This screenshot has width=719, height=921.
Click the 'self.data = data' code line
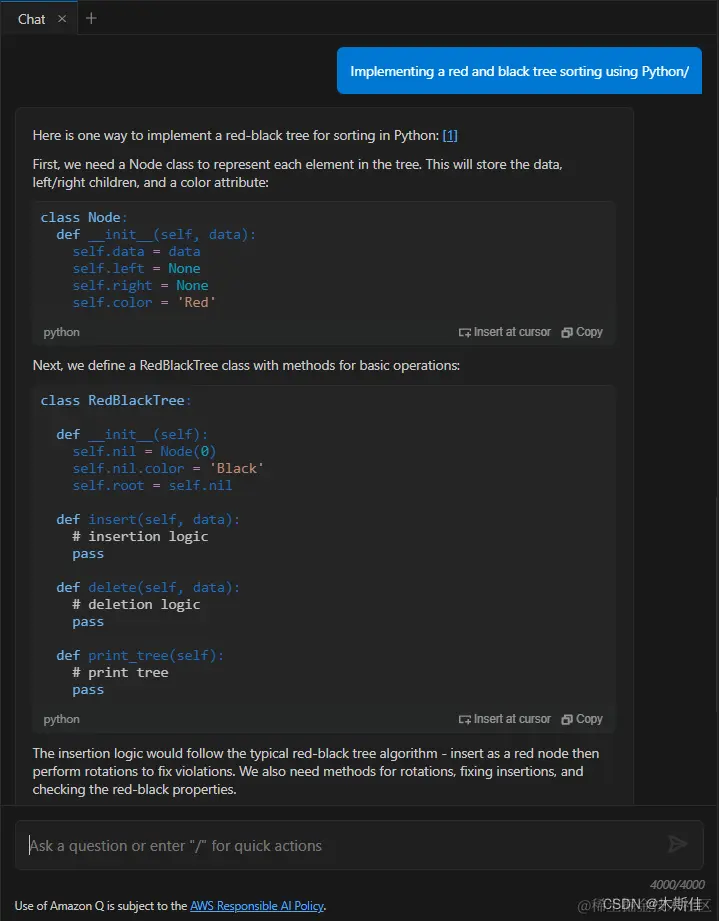point(136,251)
